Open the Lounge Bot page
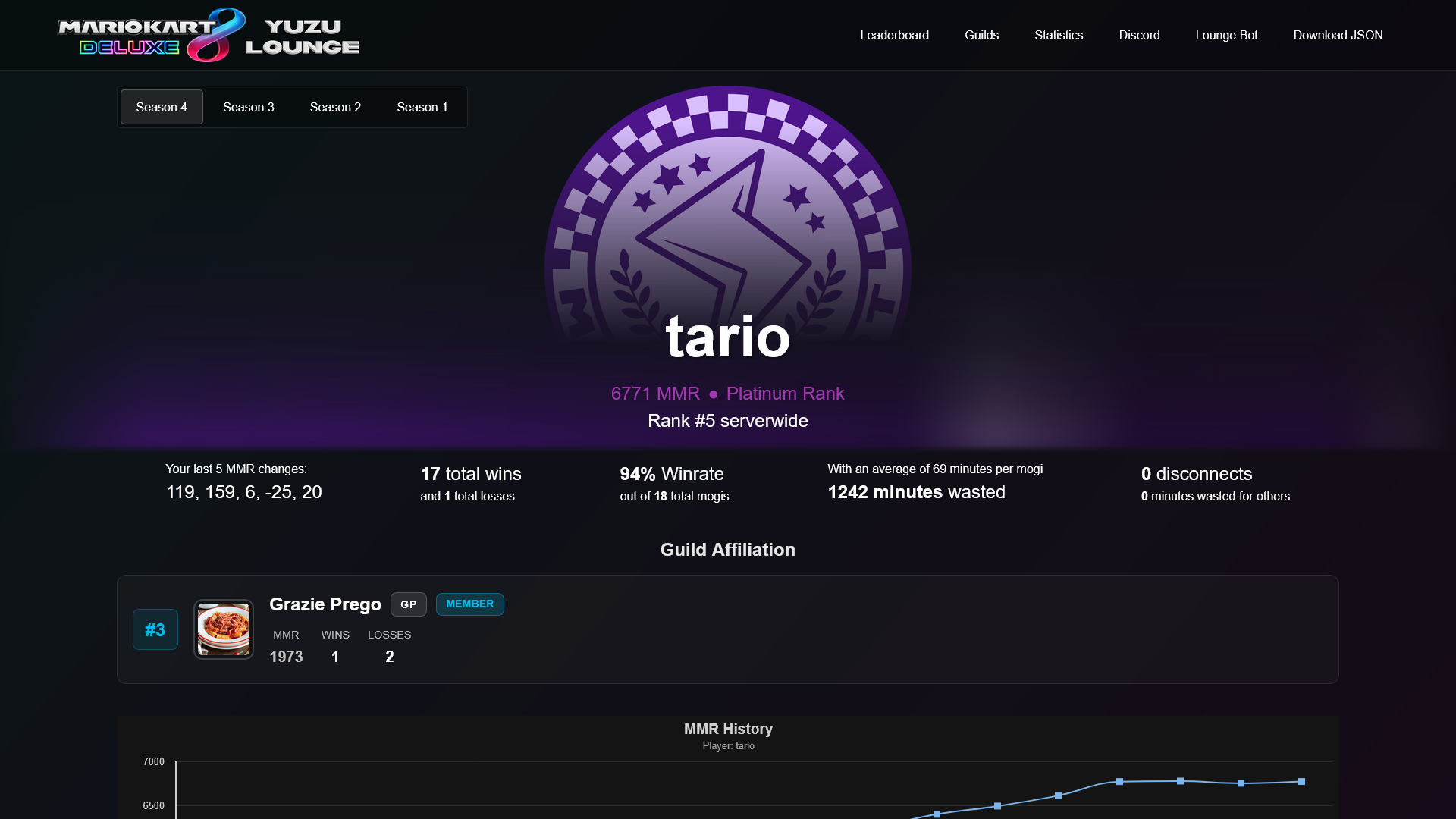 pyautogui.click(x=1226, y=35)
